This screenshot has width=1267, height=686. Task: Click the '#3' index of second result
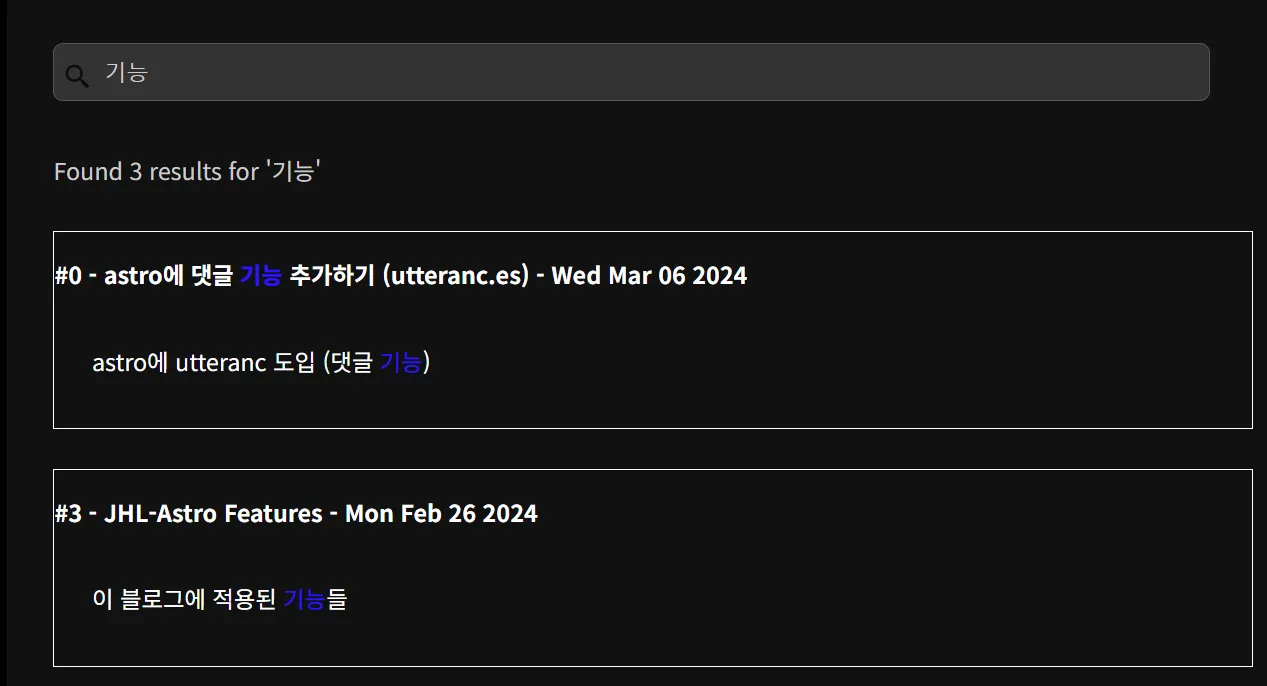[68, 514]
